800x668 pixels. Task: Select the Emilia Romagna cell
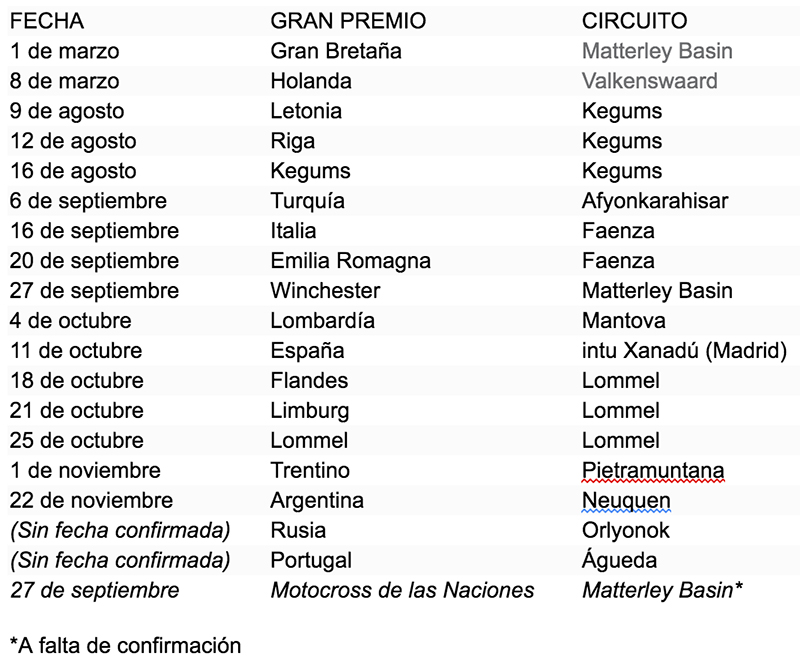[x=351, y=261]
